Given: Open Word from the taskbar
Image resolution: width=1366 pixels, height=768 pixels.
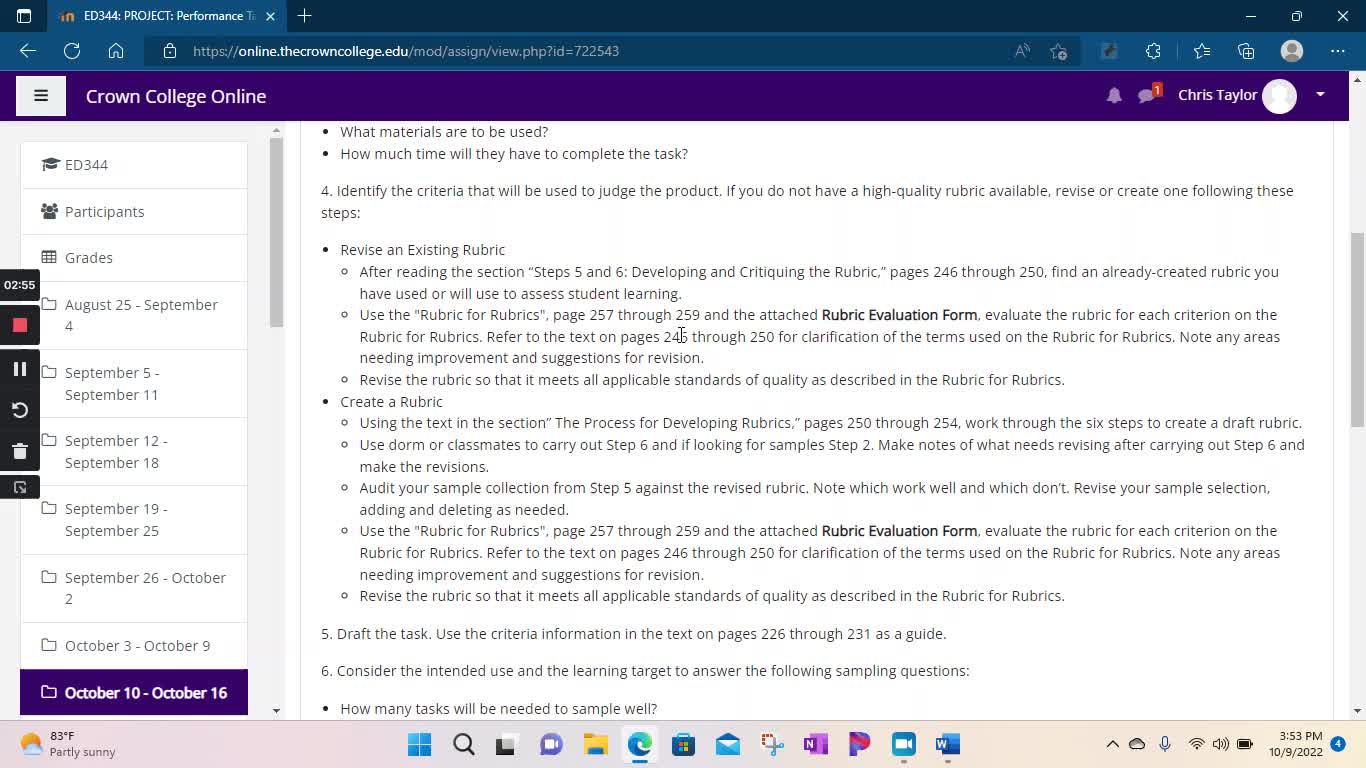Looking at the screenshot, I should pyautogui.click(x=947, y=744).
